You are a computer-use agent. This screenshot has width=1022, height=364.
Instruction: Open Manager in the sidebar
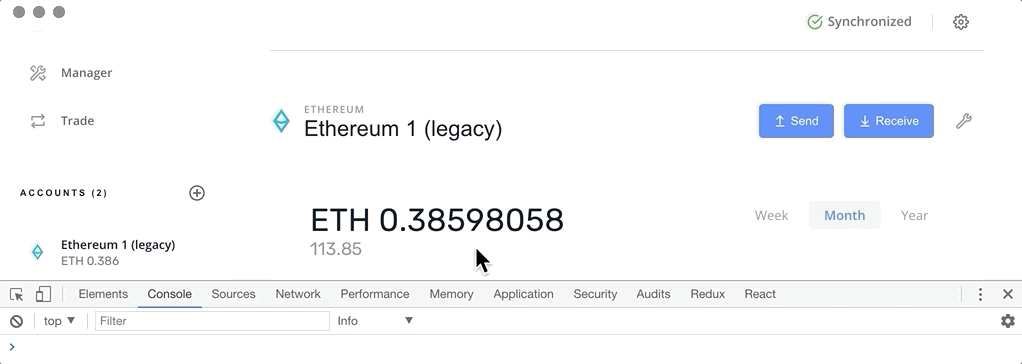click(86, 72)
